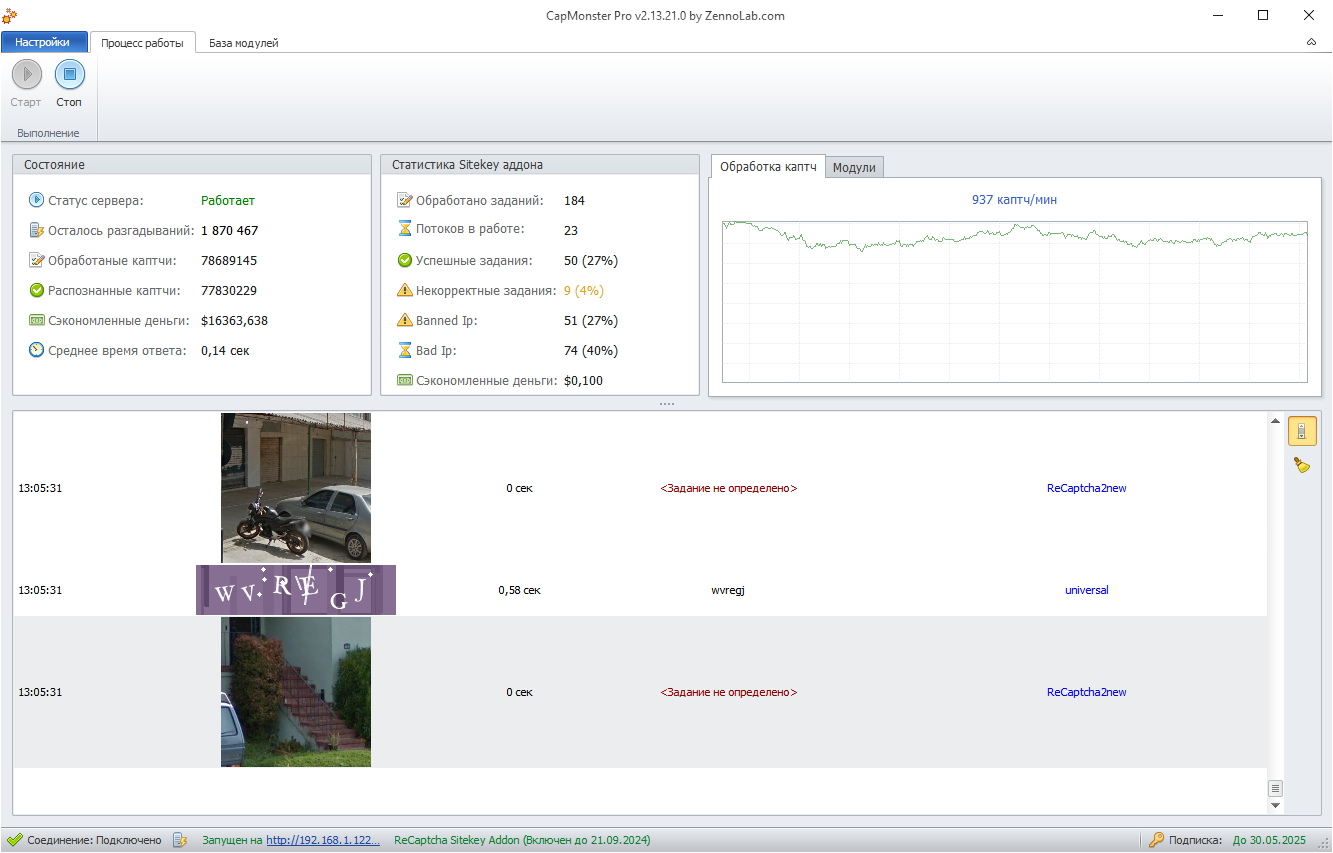Click the WVREGJ text captcha image
This screenshot has width=1333, height=853.
[296, 590]
